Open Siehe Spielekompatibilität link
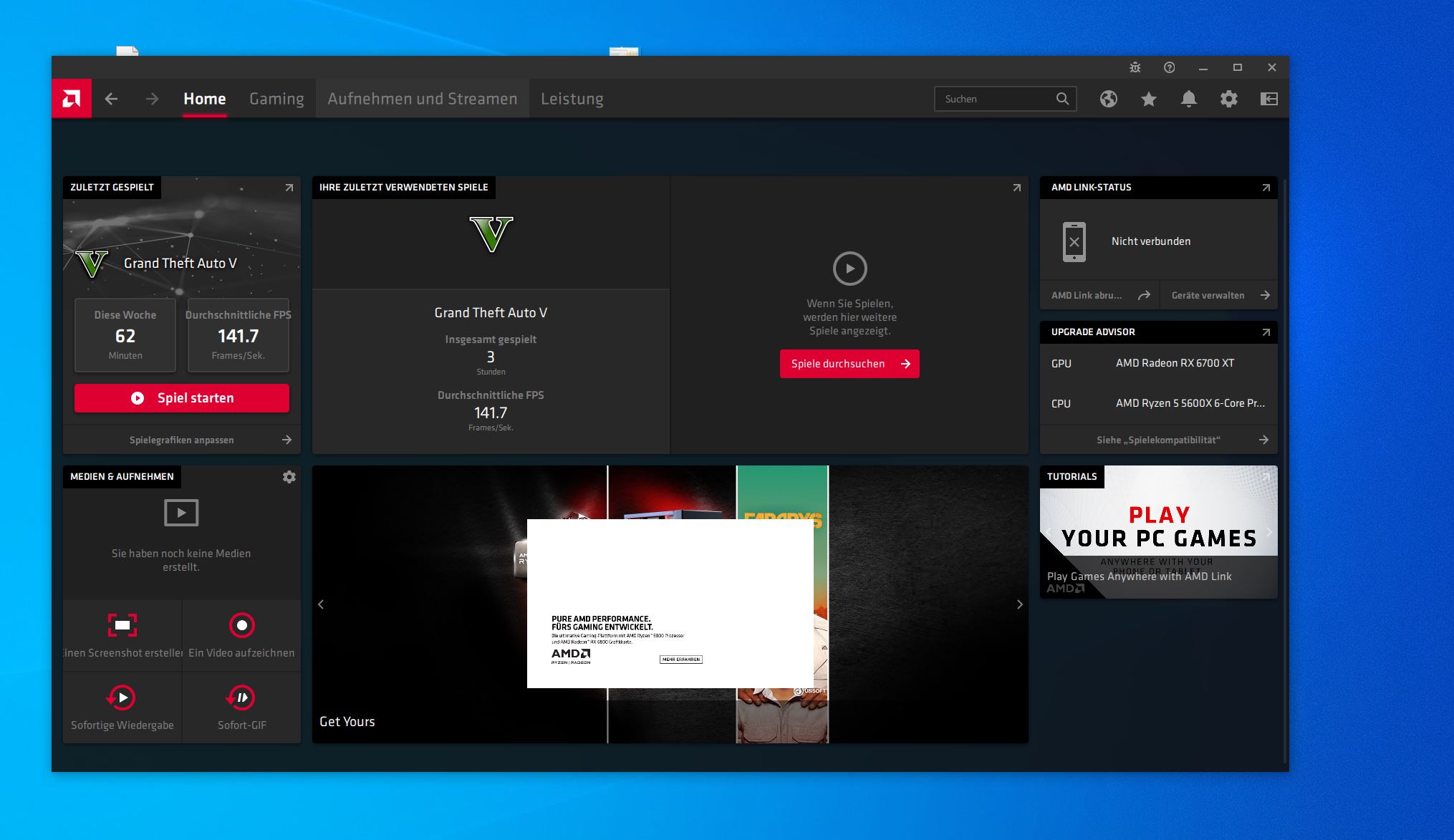This screenshot has height=840, width=1454. click(1159, 440)
